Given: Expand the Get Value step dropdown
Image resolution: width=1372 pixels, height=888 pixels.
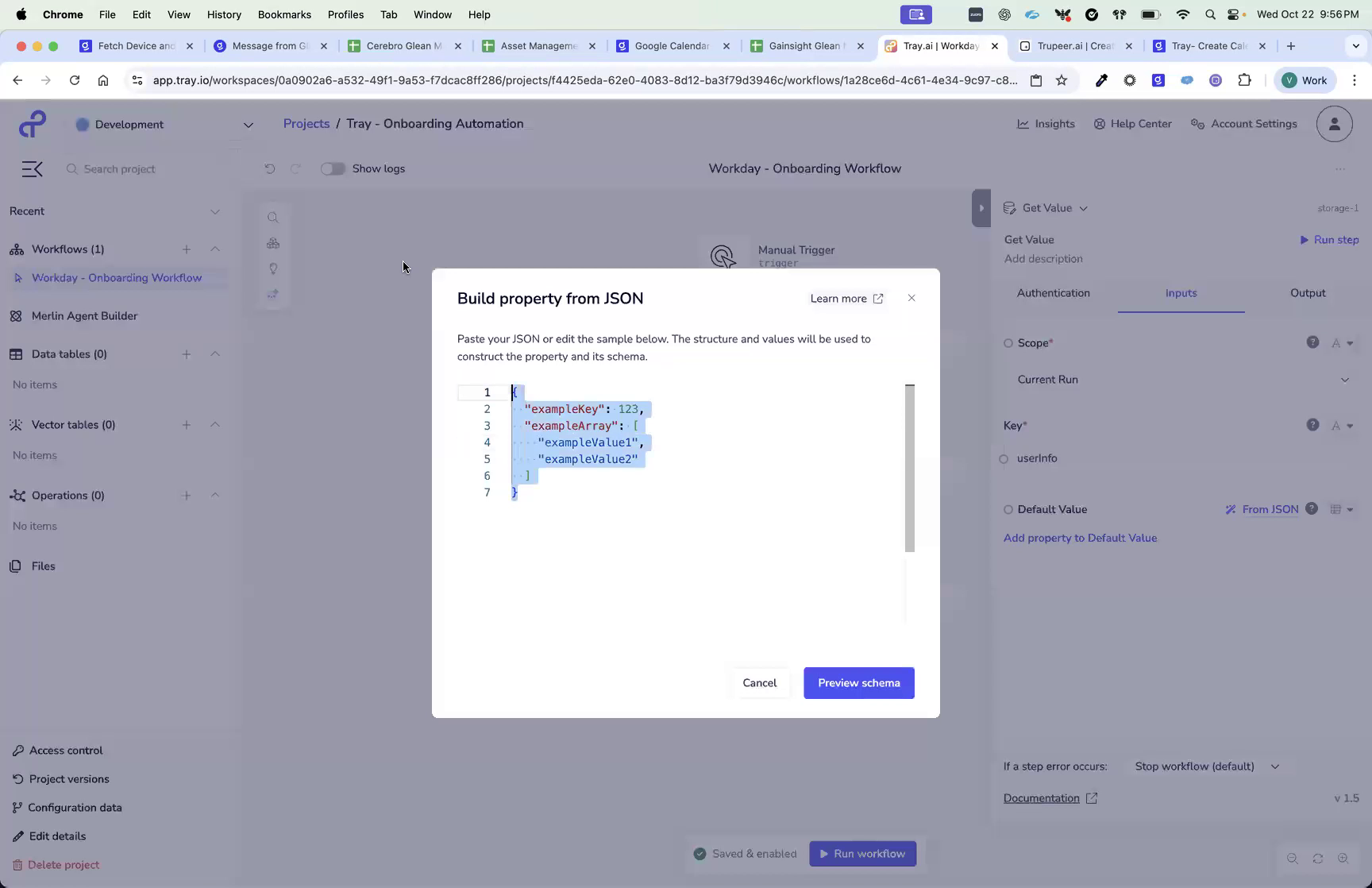Looking at the screenshot, I should point(1083,207).
